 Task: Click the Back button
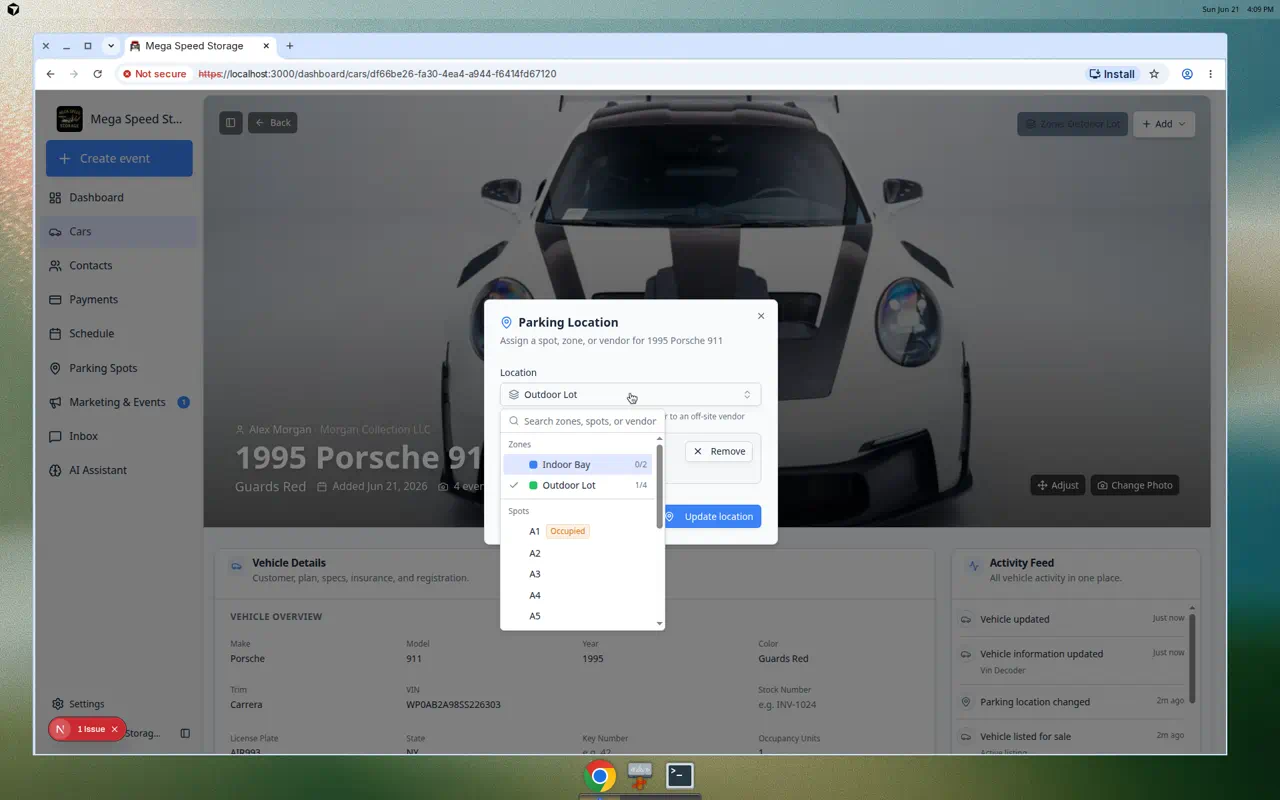pos(272,123)
